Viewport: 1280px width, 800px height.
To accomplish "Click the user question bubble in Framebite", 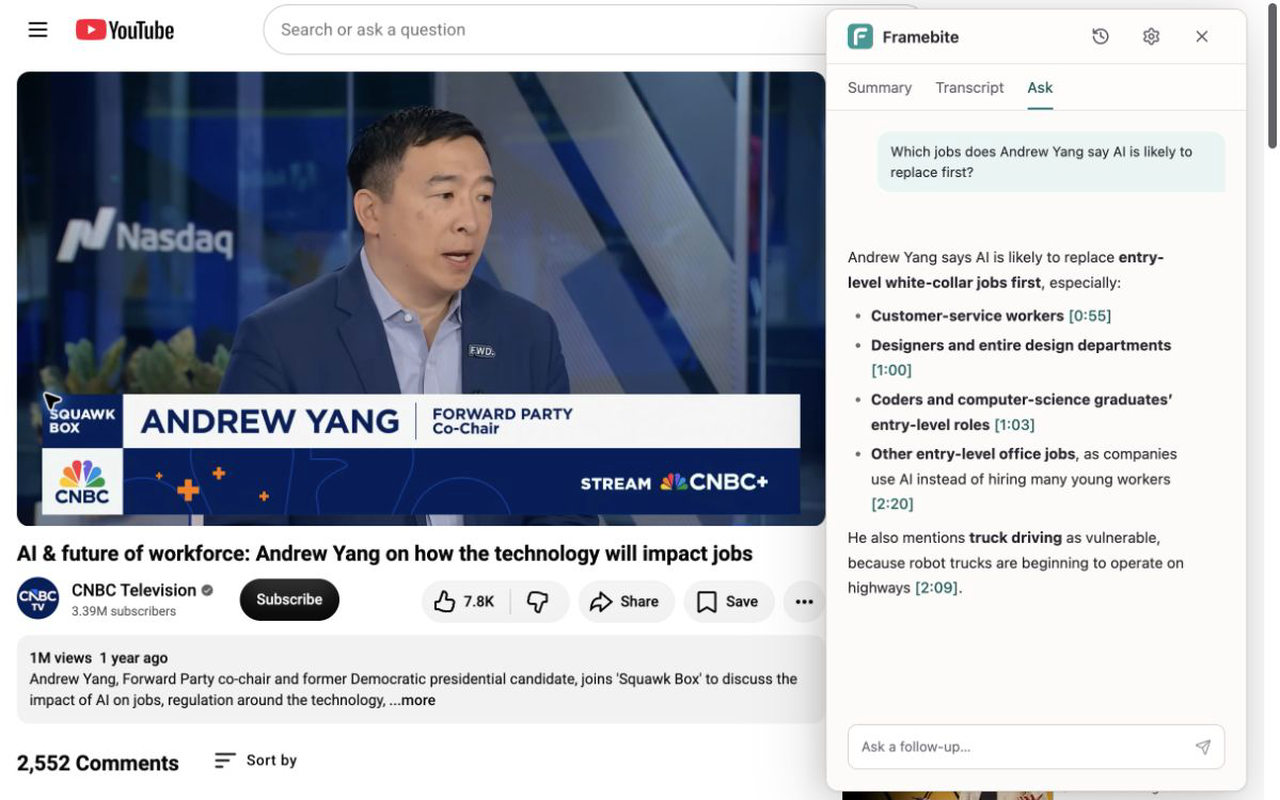I will point(1051,162).
